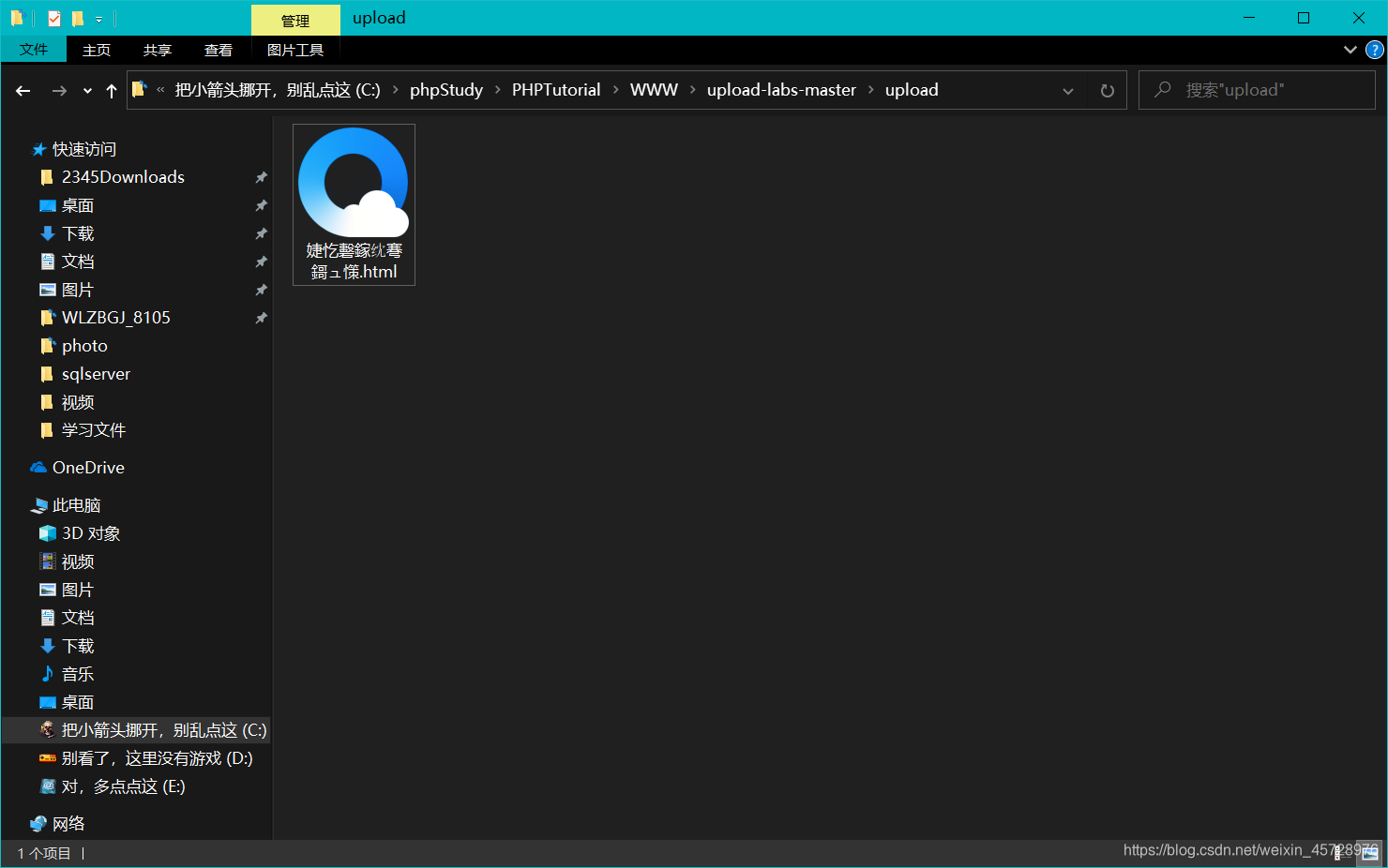Open pinned 文档 under quick access

[x=78, y=262]
